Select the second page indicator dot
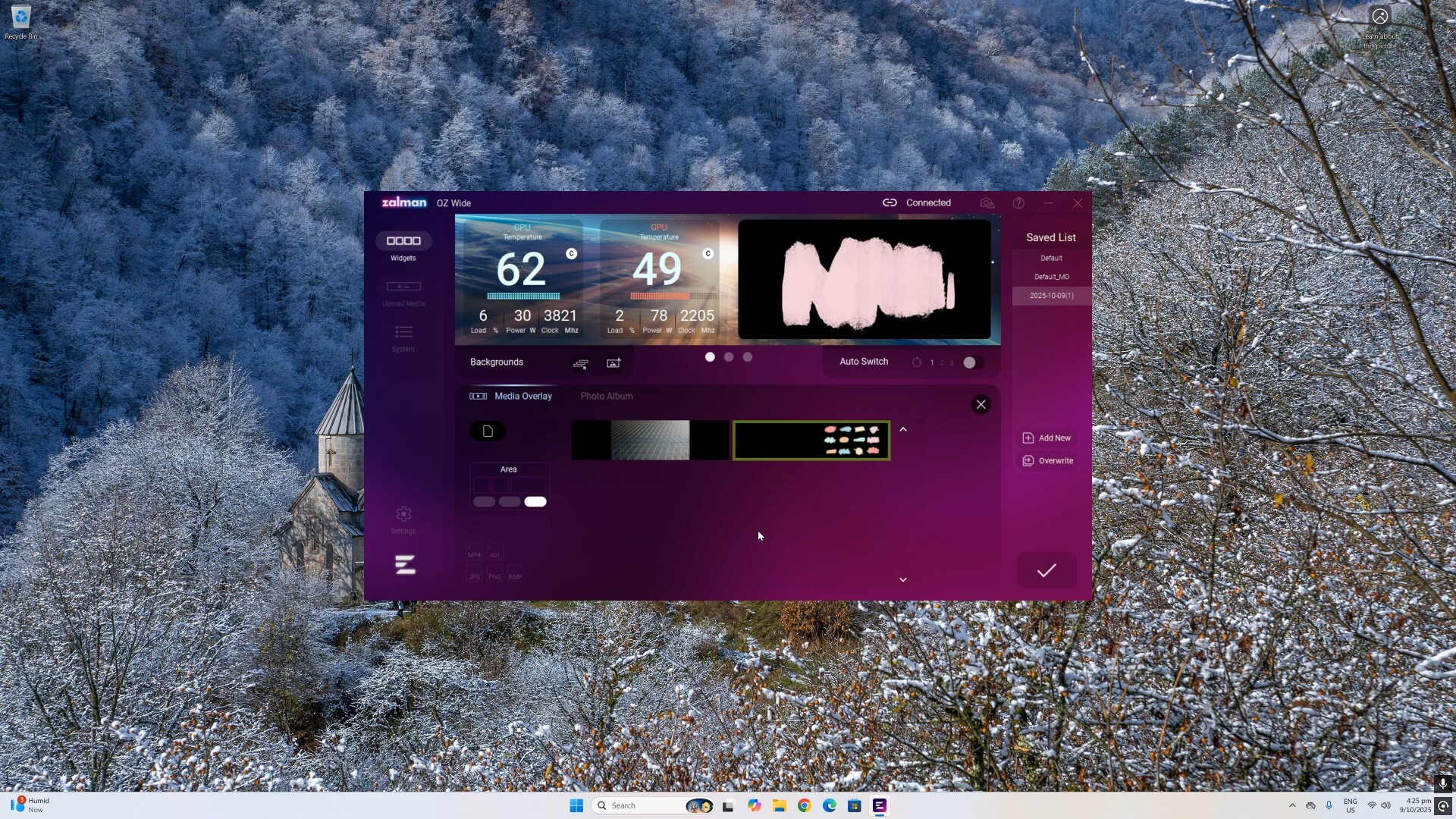Image resolution: width=1456 pixels, height=819 pixels. point(729,357)
